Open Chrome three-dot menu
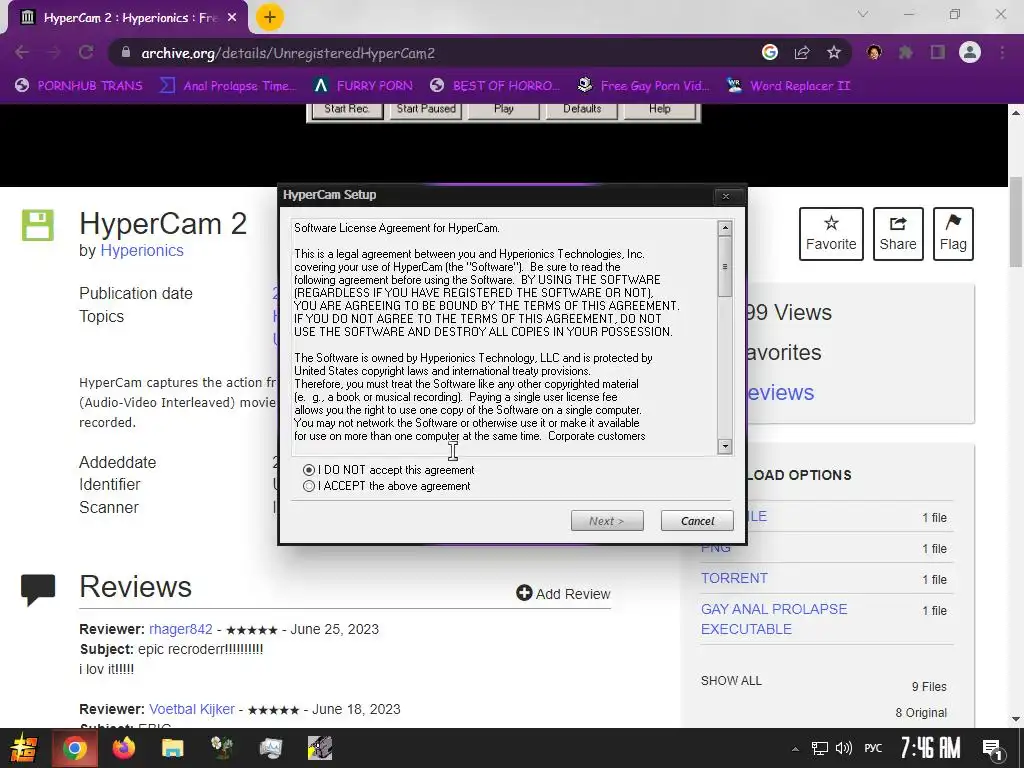The height and width of the screenshot is (768, 1024). 1002,53
